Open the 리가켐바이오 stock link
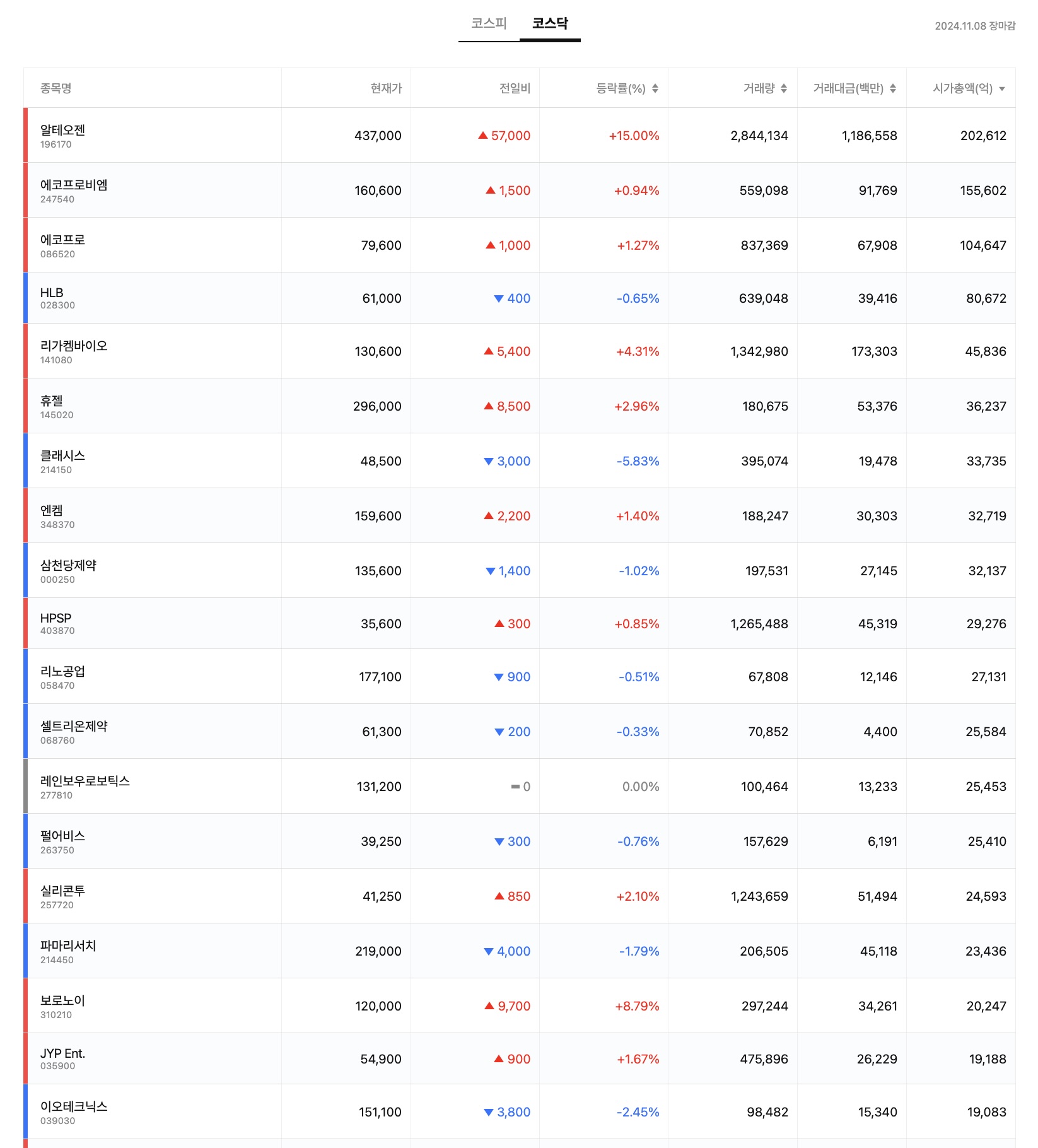Image resolution: width=1038 pixels, height=1148 pixels. click(x=74, y=346)
